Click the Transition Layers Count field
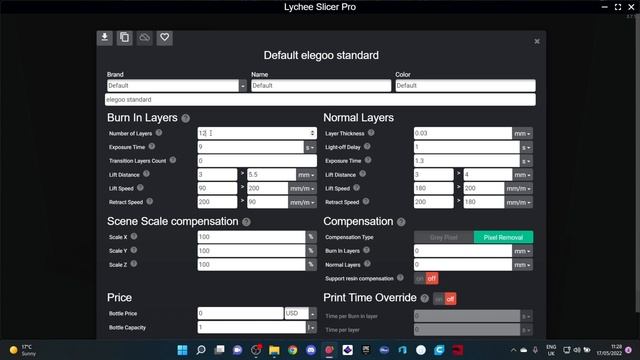Viewport: 640px width, 360px height. point(257,161)
